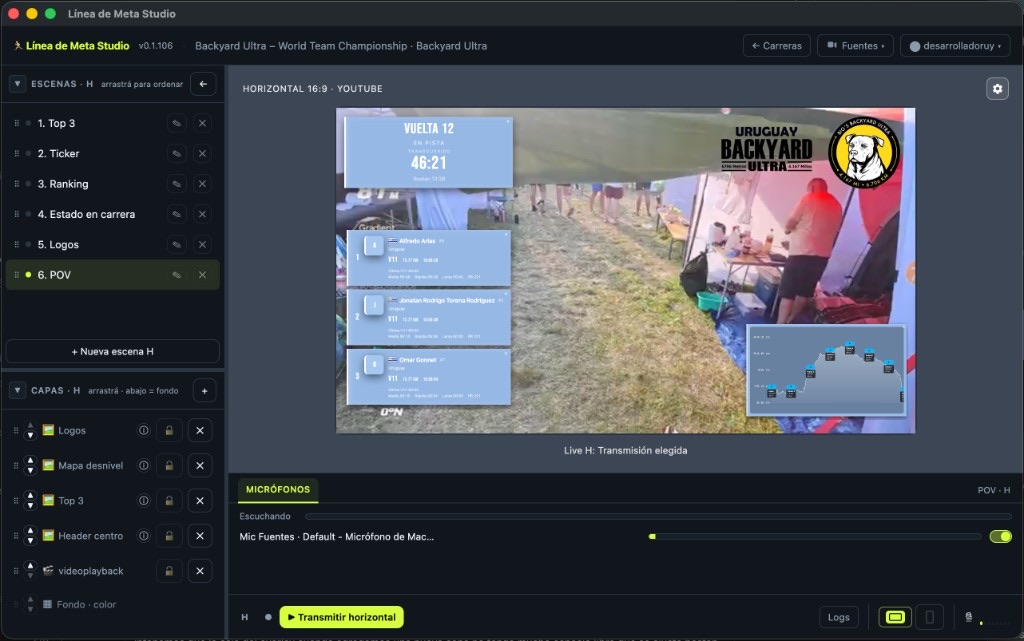
Task: Switch to vertical layout preview icon
Action: pos(929,617)
